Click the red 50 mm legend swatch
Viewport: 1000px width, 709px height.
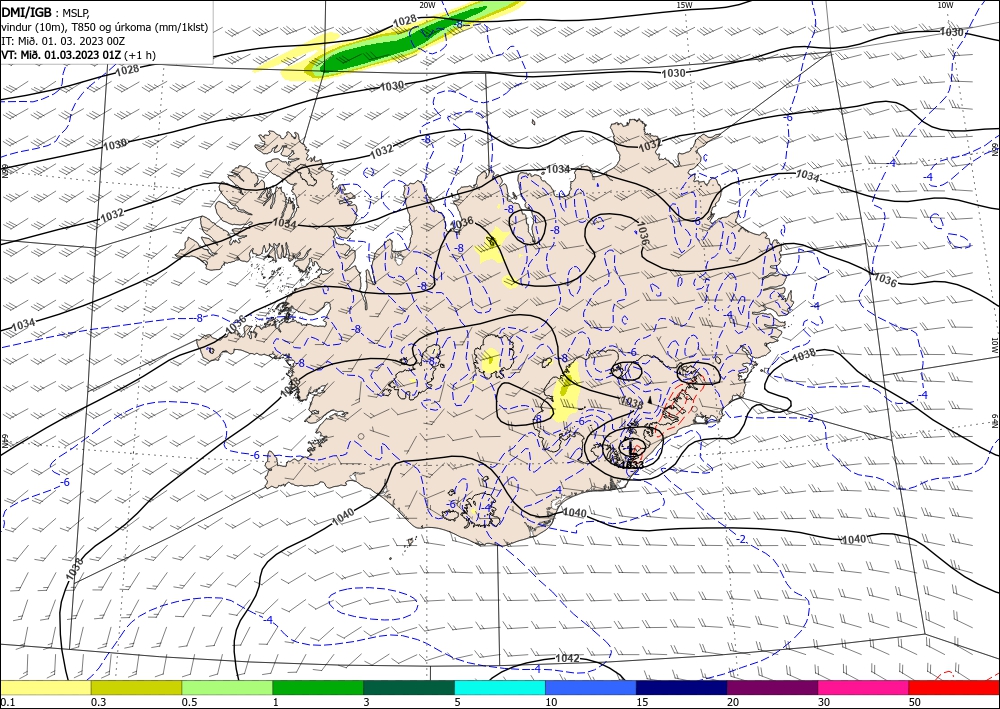tap(954, 688)
